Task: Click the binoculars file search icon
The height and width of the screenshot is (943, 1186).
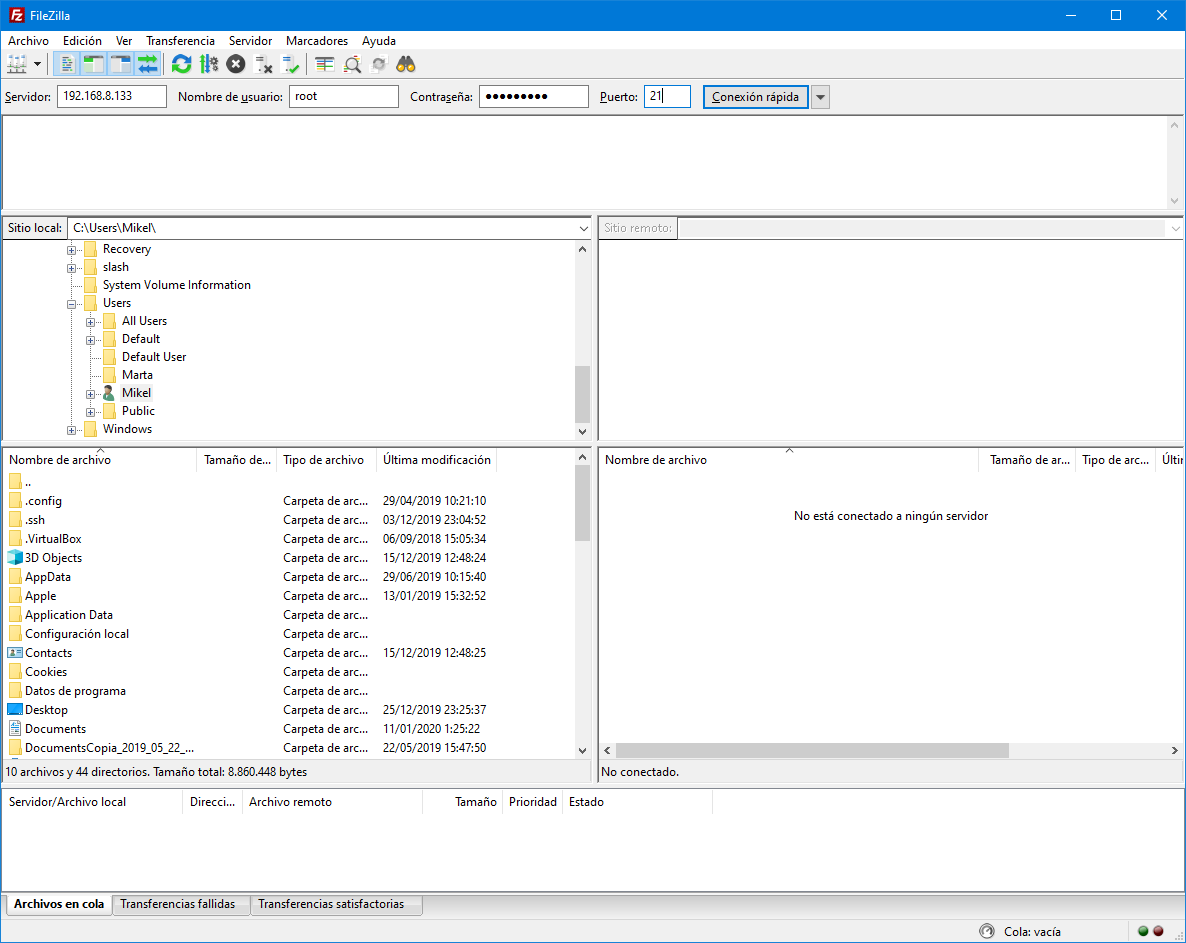Action: [405, 64]
